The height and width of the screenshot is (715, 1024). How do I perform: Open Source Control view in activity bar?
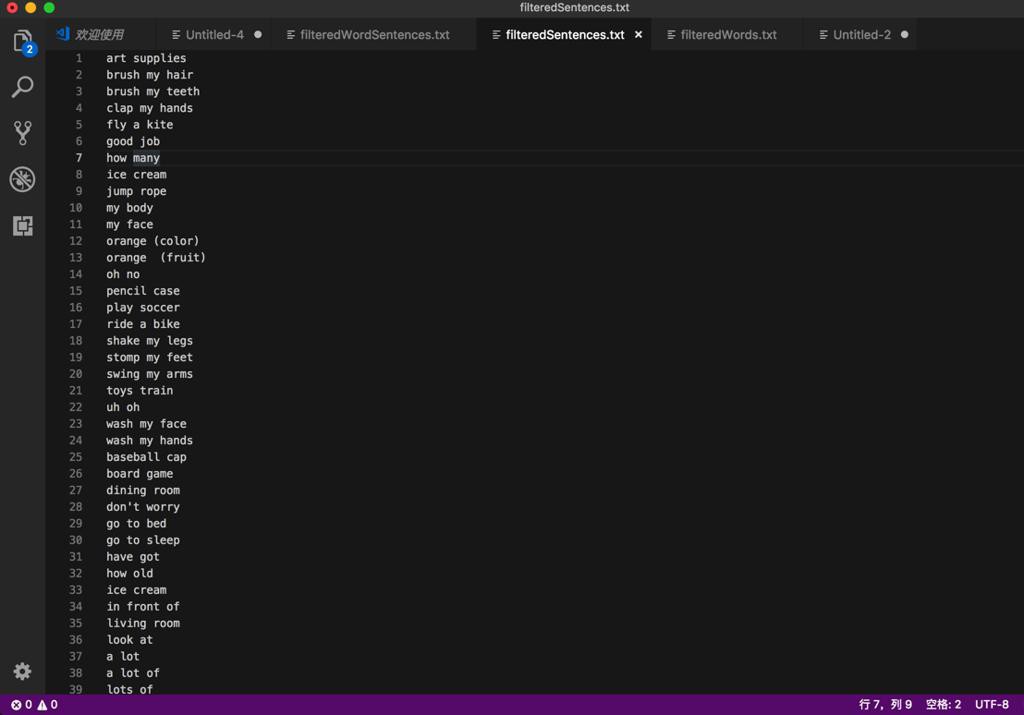(x=23, y=133)
